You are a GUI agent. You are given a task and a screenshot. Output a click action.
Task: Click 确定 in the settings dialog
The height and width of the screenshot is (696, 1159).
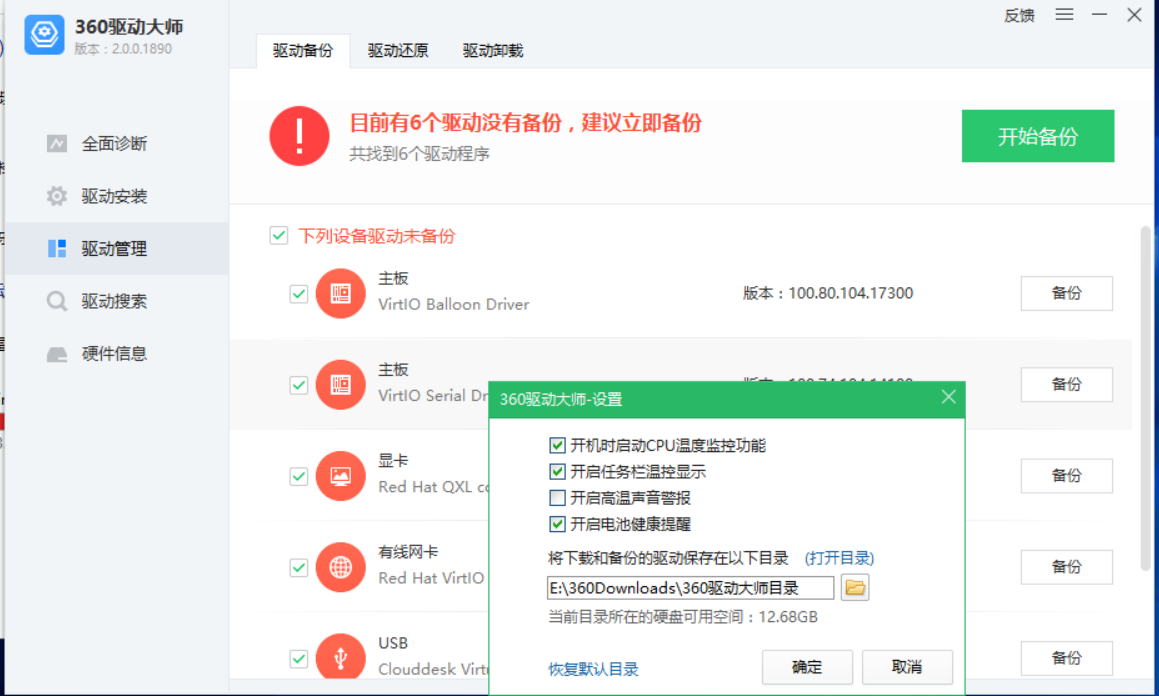[807, 667]
